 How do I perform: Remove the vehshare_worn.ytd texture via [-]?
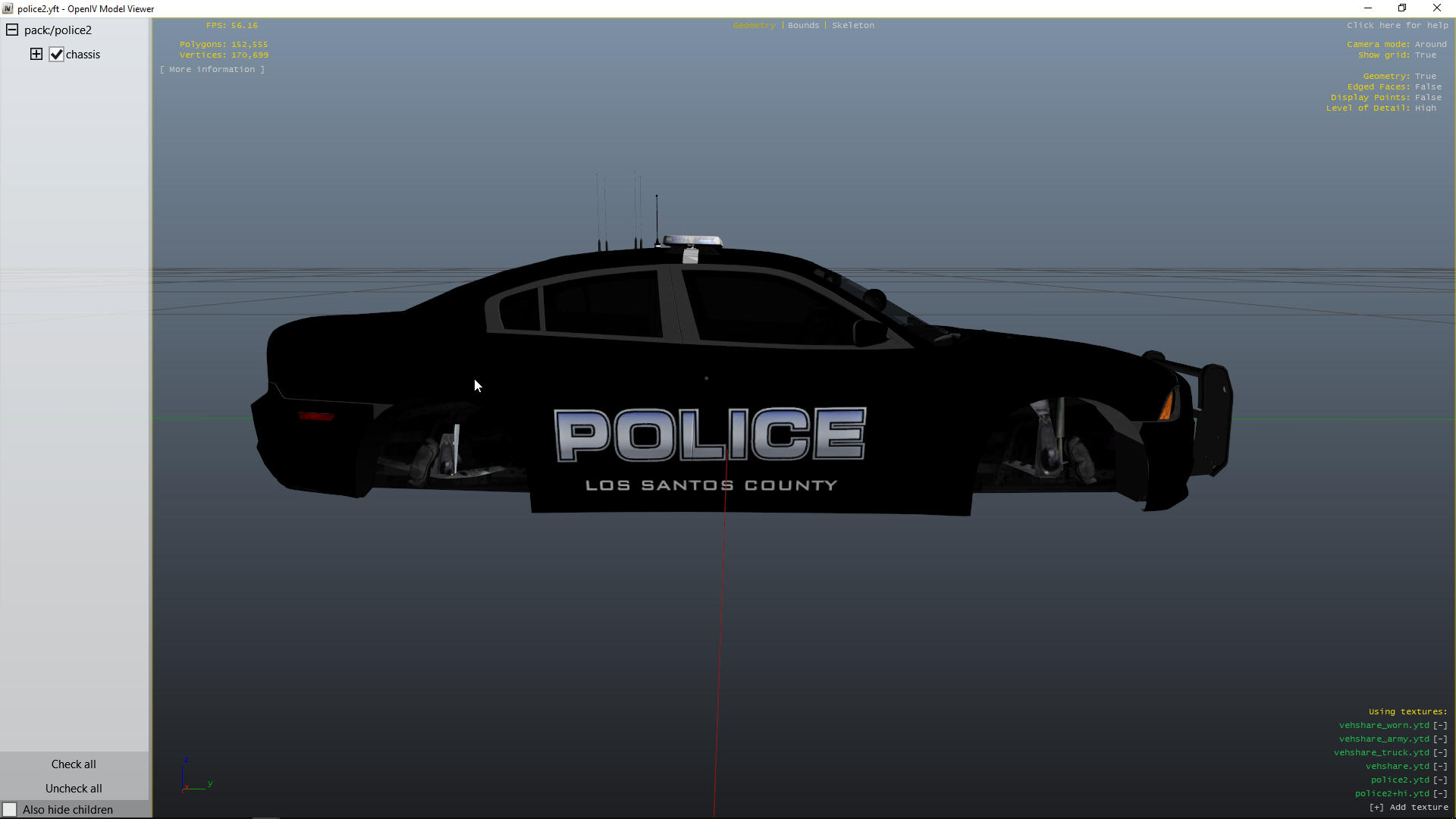tap(1440, 726)
